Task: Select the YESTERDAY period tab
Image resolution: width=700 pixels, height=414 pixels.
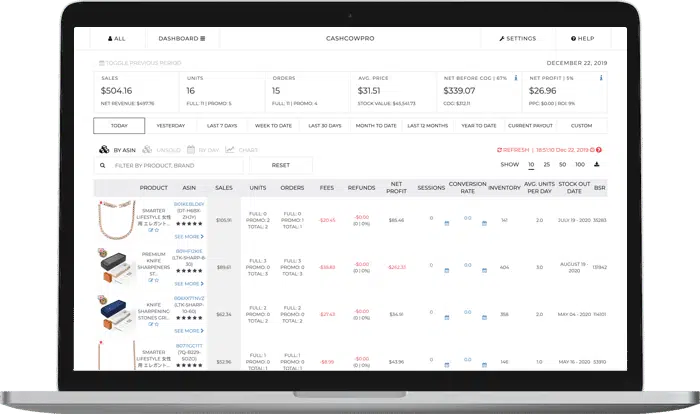Action: click(x=171, y=125)
